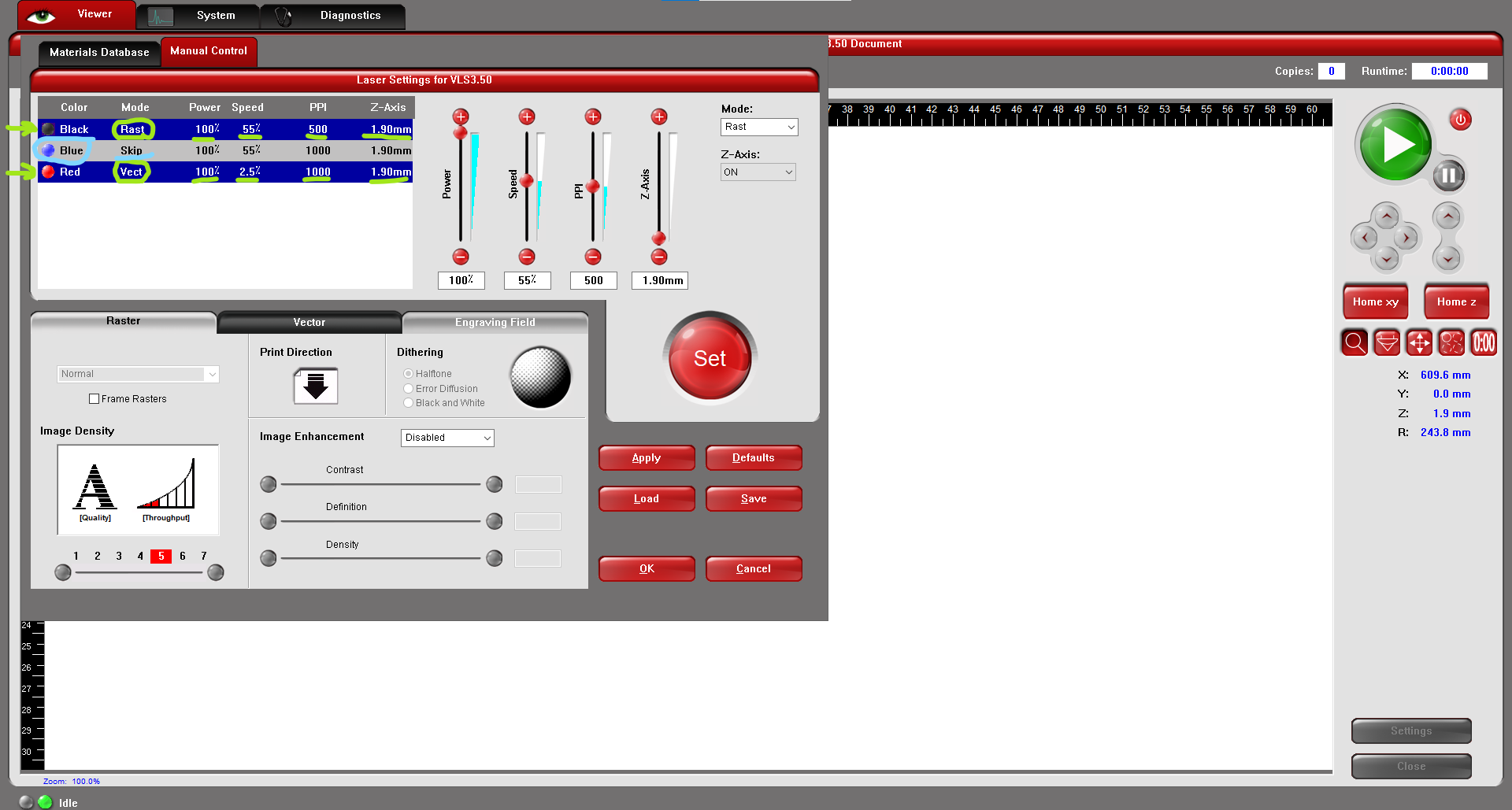Click the Home xy button
1512x810 pixels.
(x=1376, y=302)
